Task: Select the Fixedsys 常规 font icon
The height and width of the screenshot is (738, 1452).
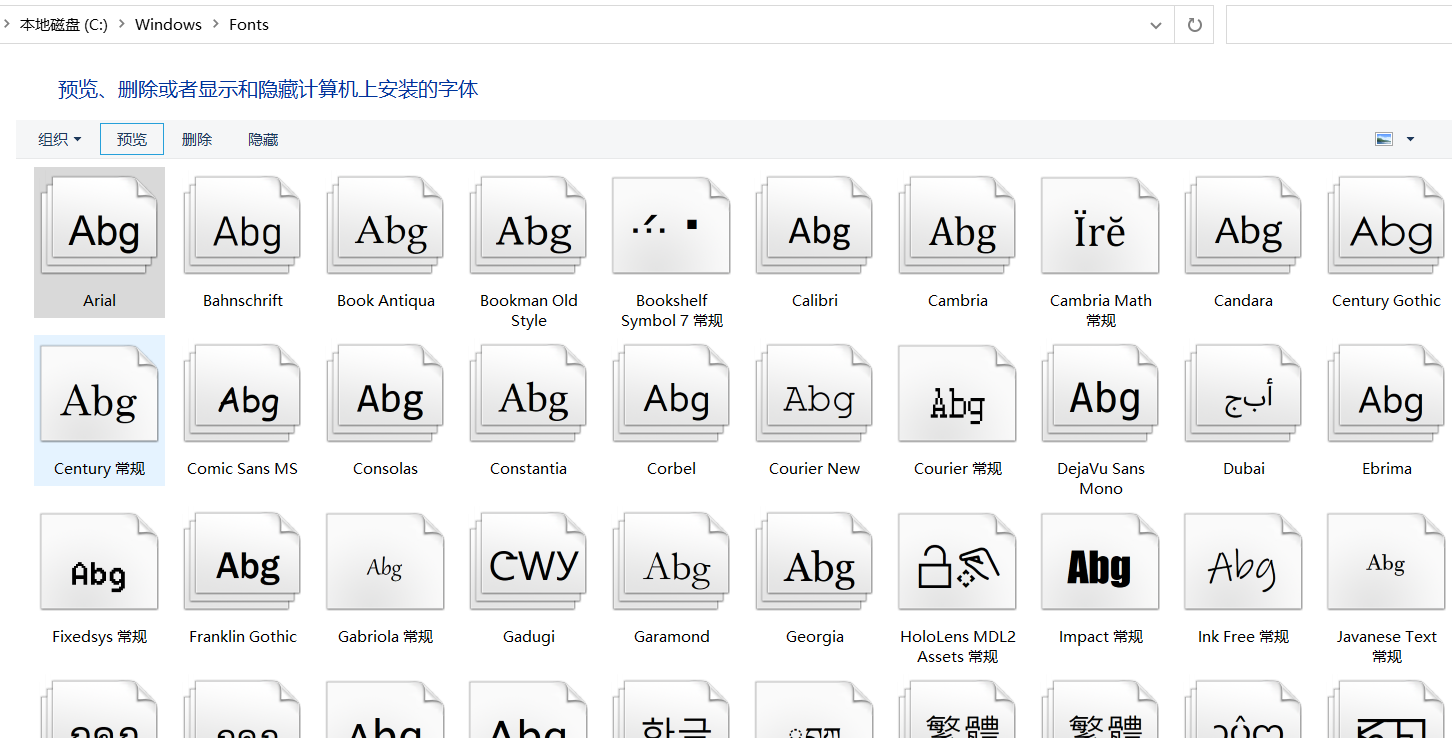Action: pos(99,562)
